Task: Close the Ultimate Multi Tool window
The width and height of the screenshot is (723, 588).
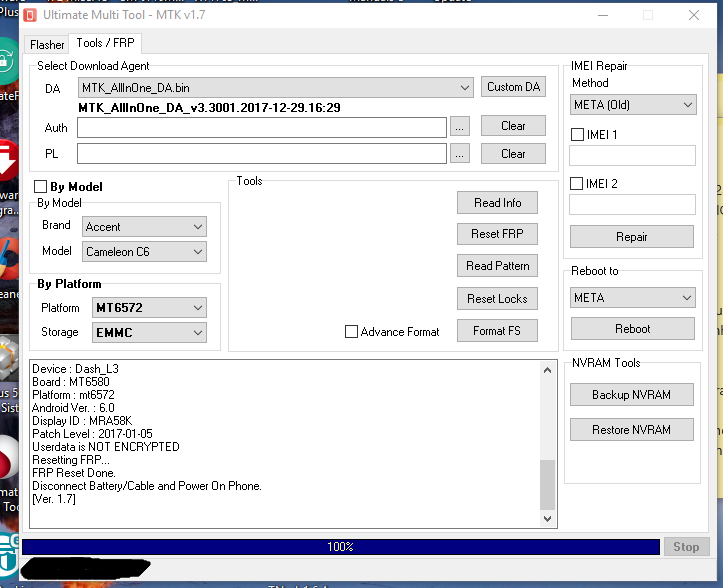Action: 693,15
